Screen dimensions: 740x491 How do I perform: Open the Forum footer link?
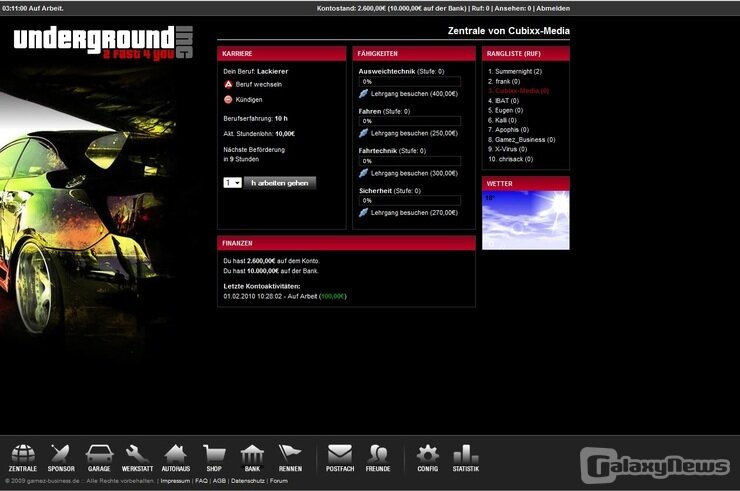click(278, 481)
